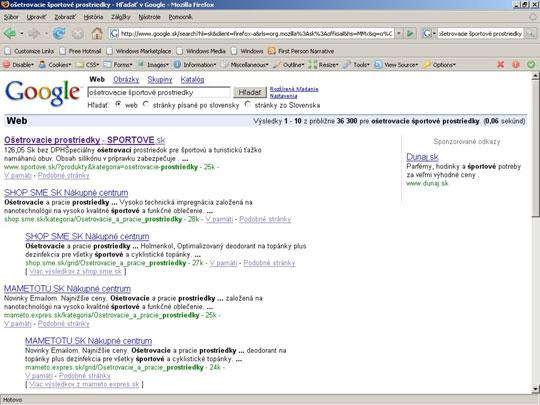Image resolution: width=540 pixels, height=405 pixels.
Task: Open the Images dropdown menu
Action: click(x=167, y=65)
